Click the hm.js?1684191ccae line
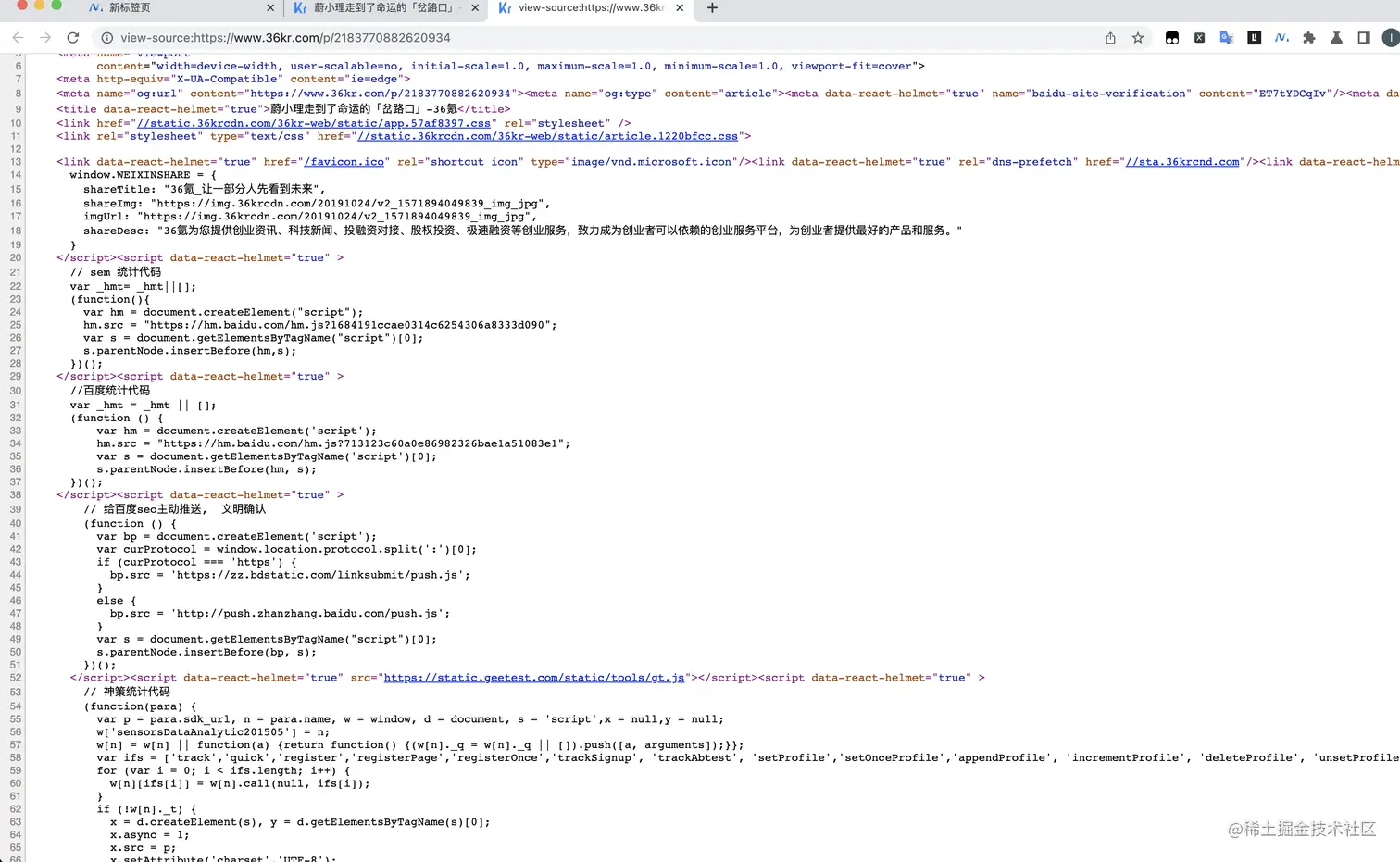The height and width of the screenshot is (862, 1400). (320, 325)
